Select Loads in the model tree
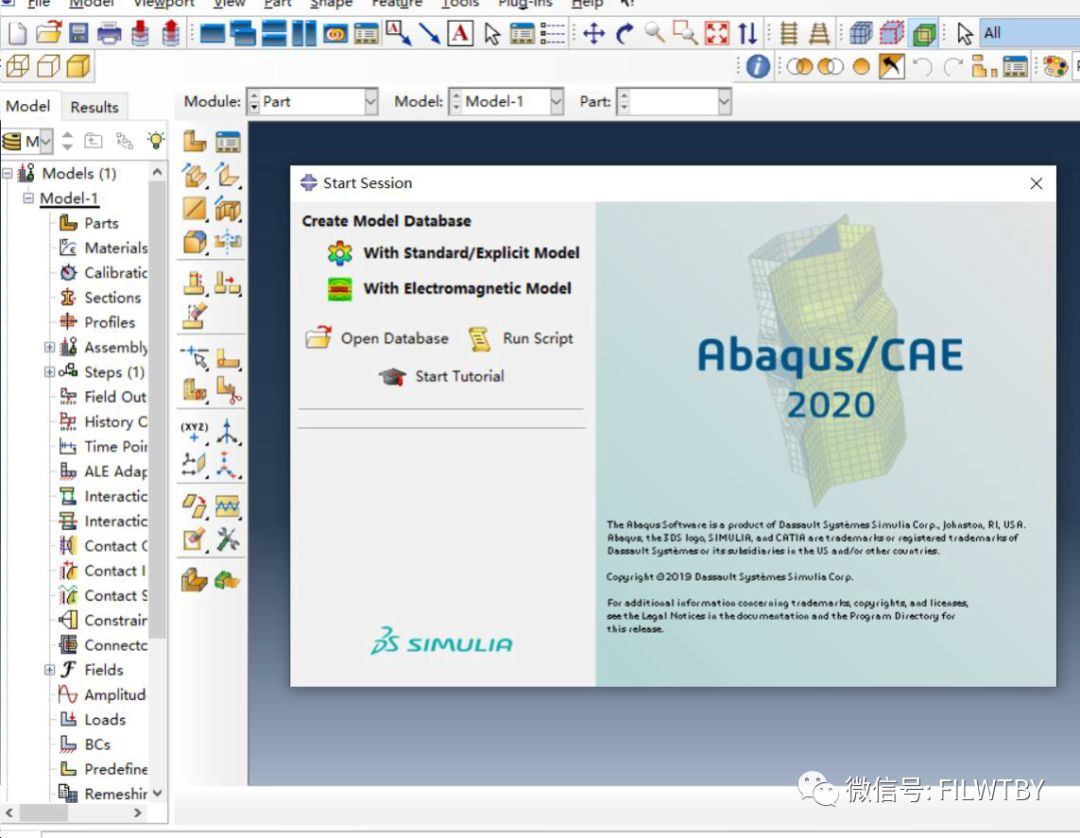 (92, 720)
